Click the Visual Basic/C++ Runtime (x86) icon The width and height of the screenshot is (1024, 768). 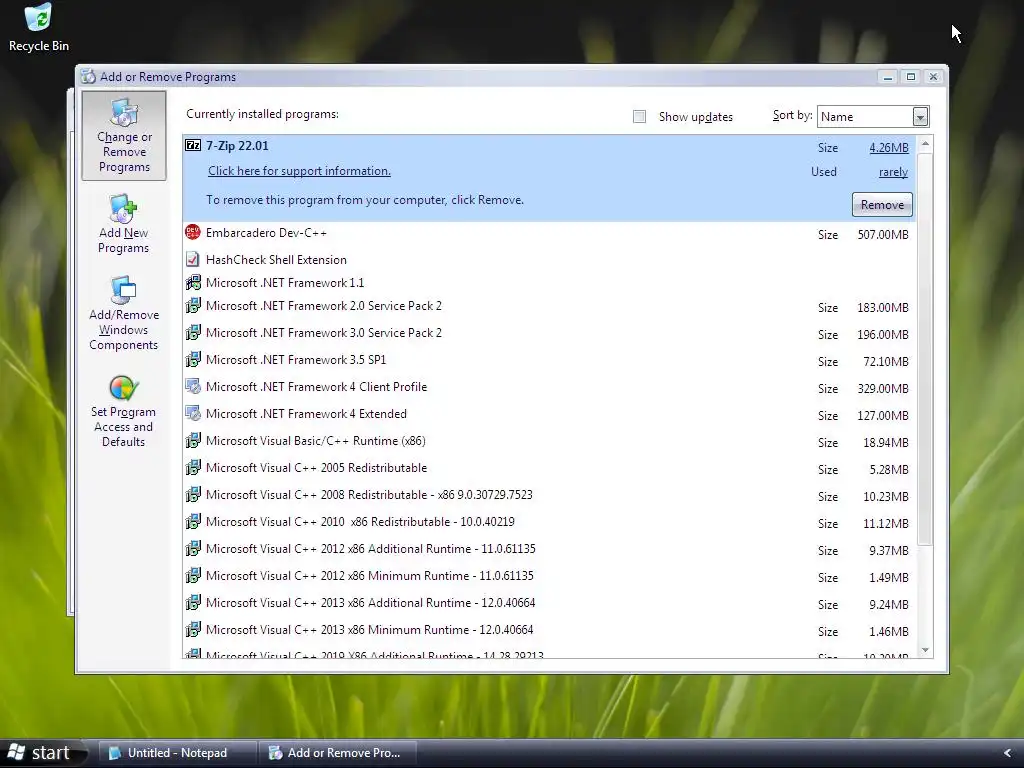pyautogui.click(x=193, y=440)
